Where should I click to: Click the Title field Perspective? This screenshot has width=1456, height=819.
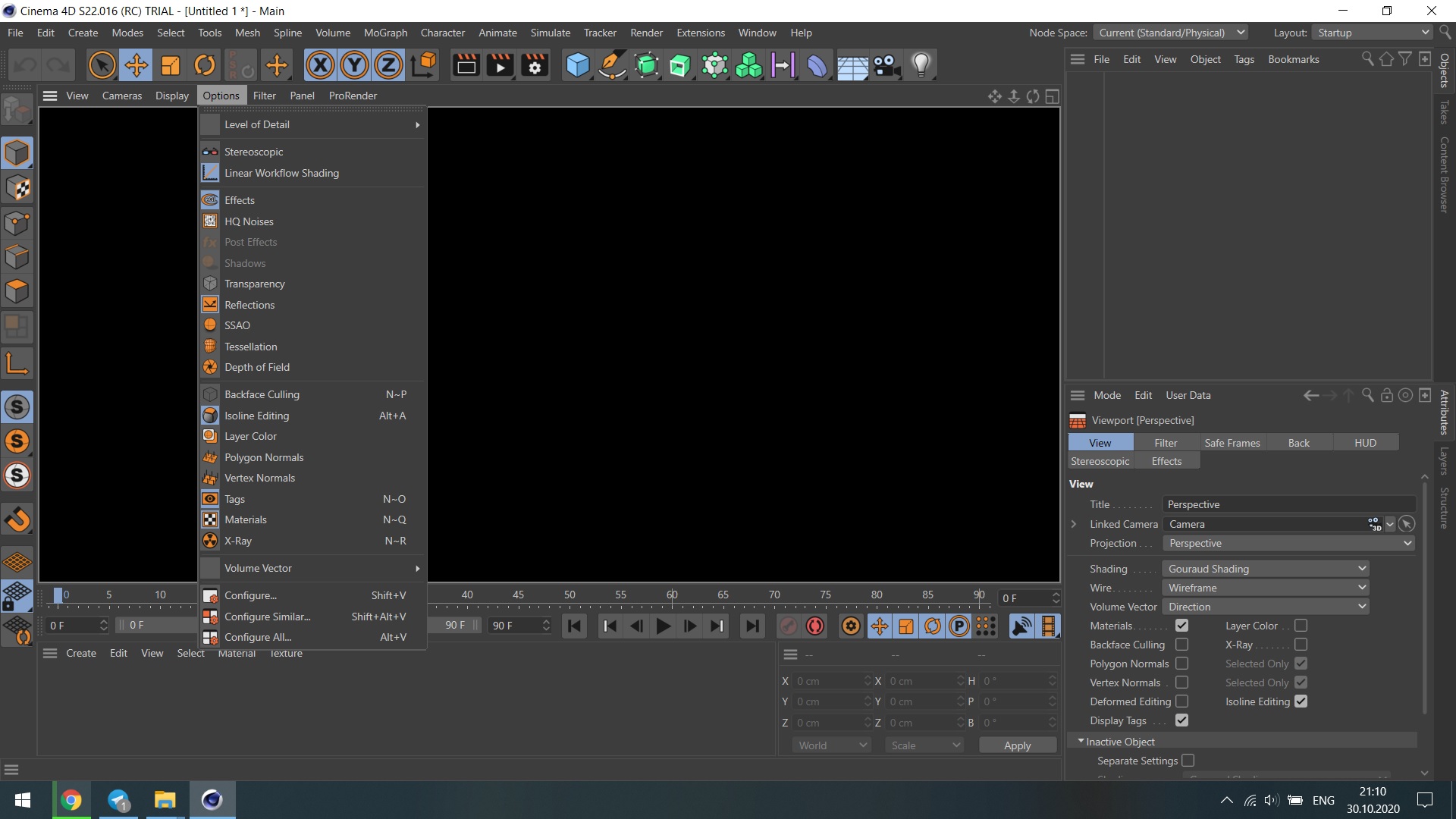[x=1288, y=505]
